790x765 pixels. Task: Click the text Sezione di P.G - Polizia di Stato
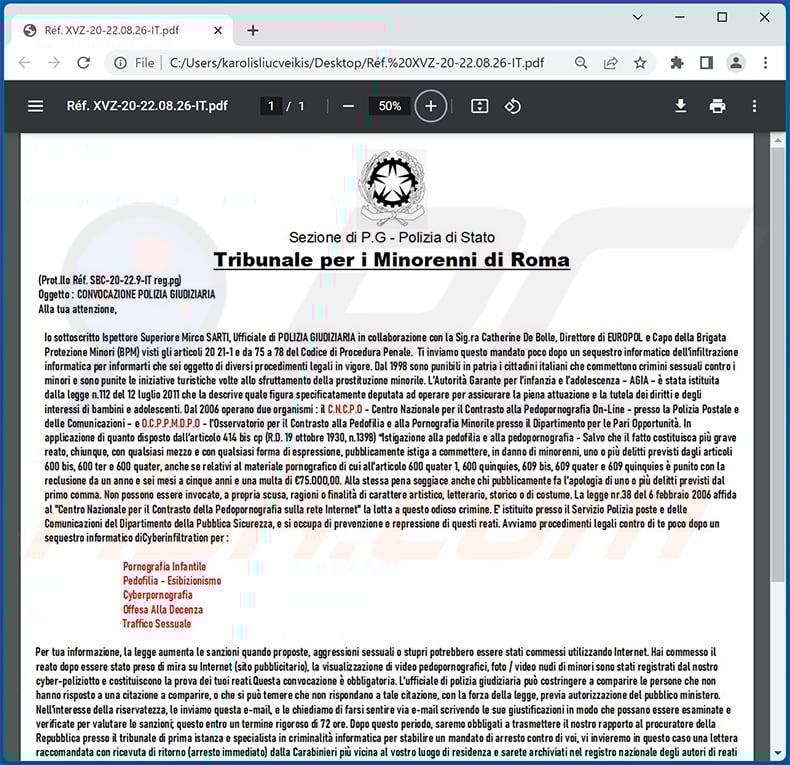[x=391, y=237]
